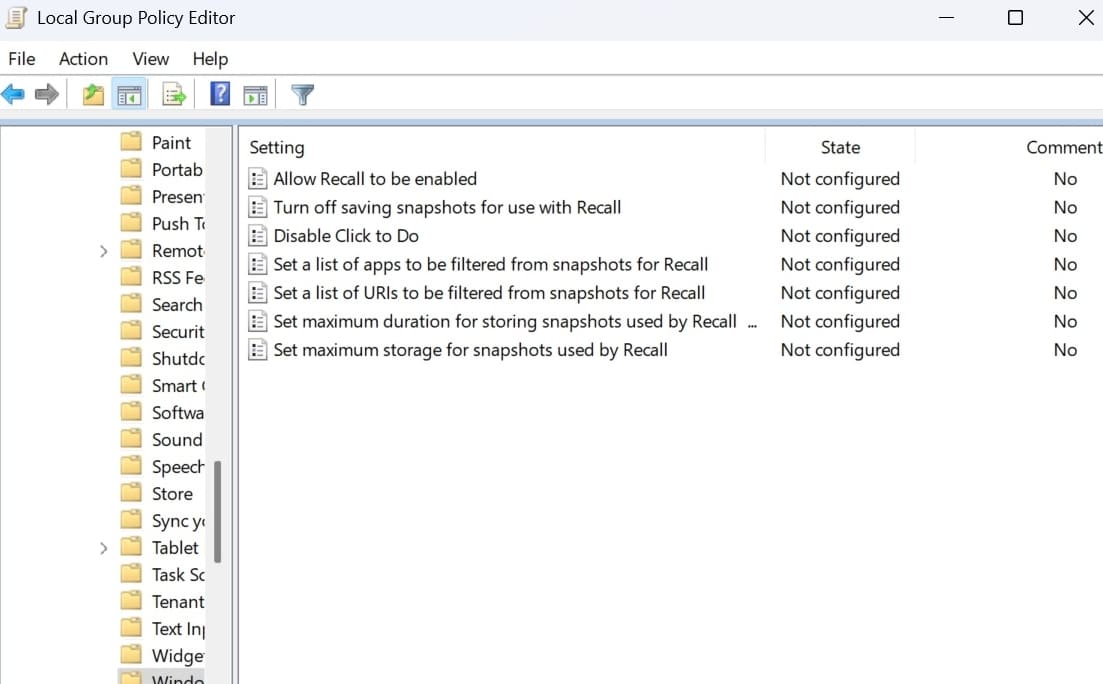Click the Filter funnel toolbar icon
Screen dimensions: 1103x684
302,95
